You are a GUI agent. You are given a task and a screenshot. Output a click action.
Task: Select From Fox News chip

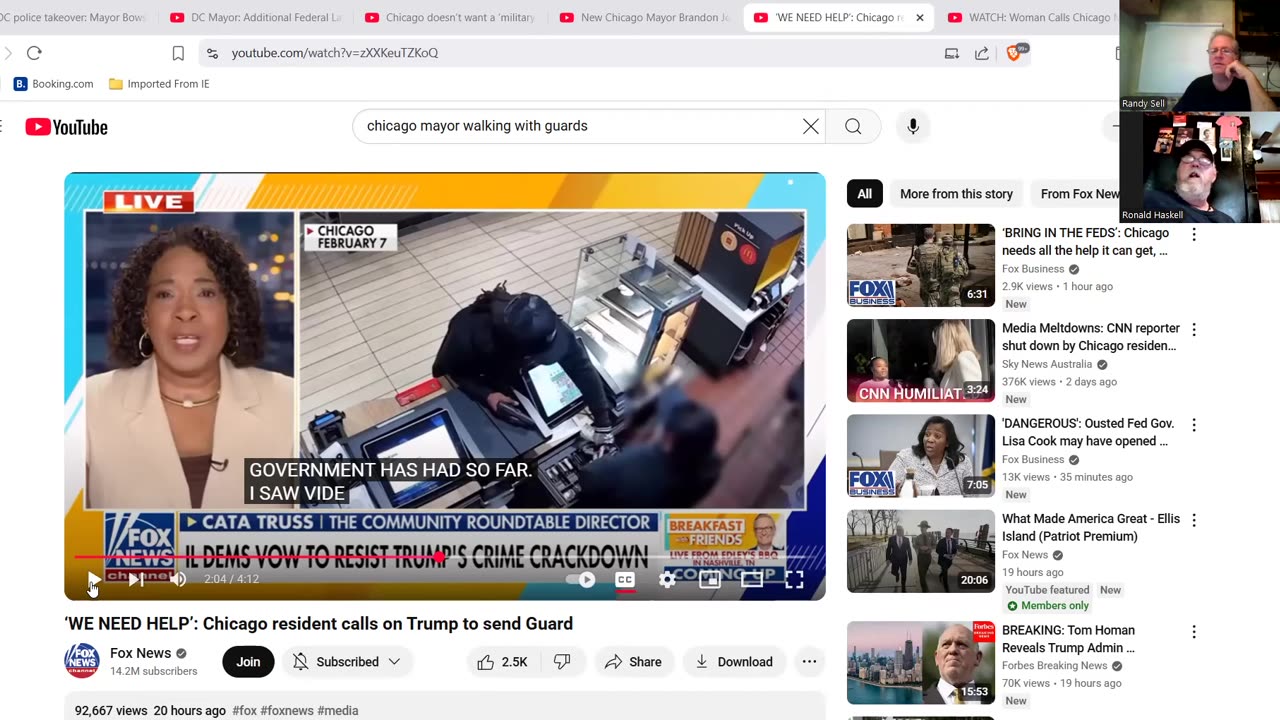coord(1079,194)
